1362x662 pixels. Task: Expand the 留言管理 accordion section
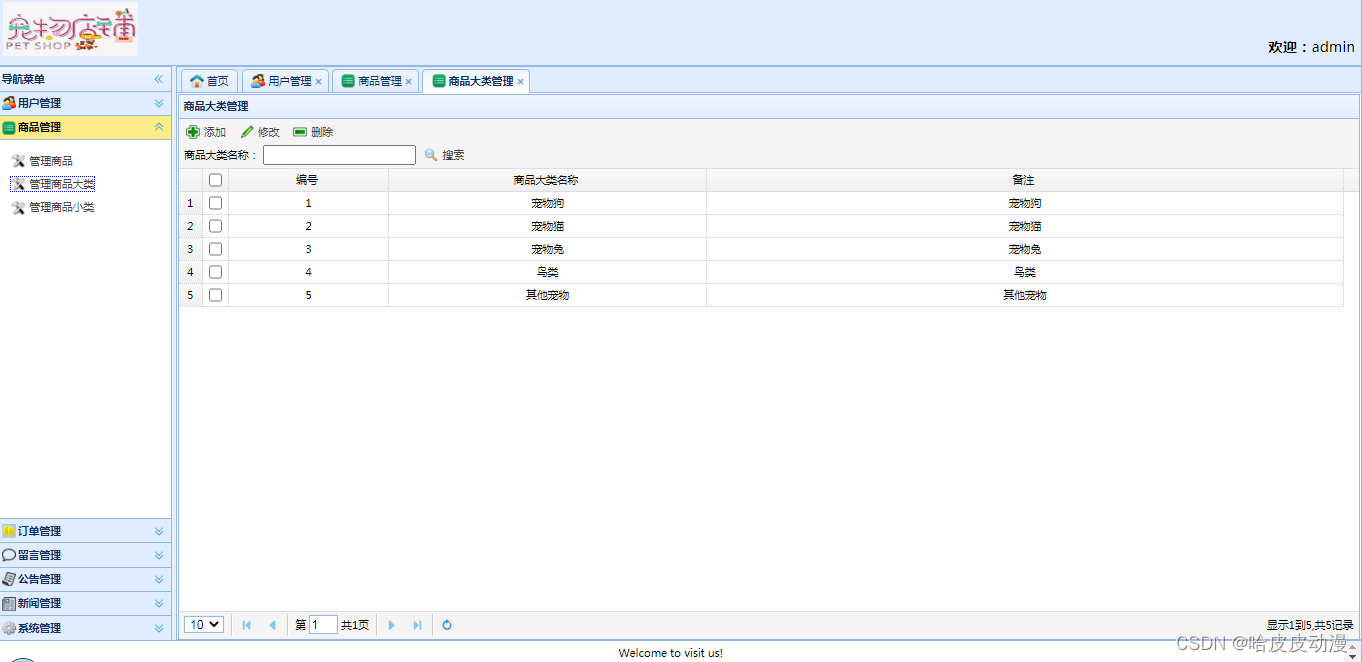tap(158, 555)
